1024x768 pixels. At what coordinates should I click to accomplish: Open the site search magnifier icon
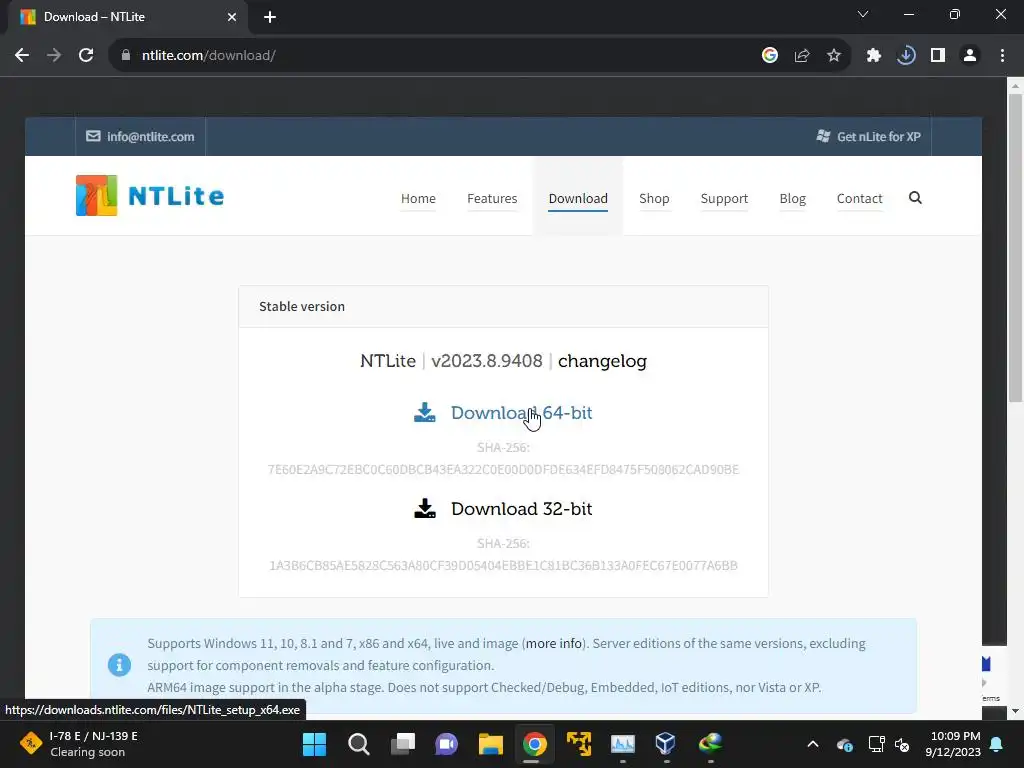click(915, 198)
